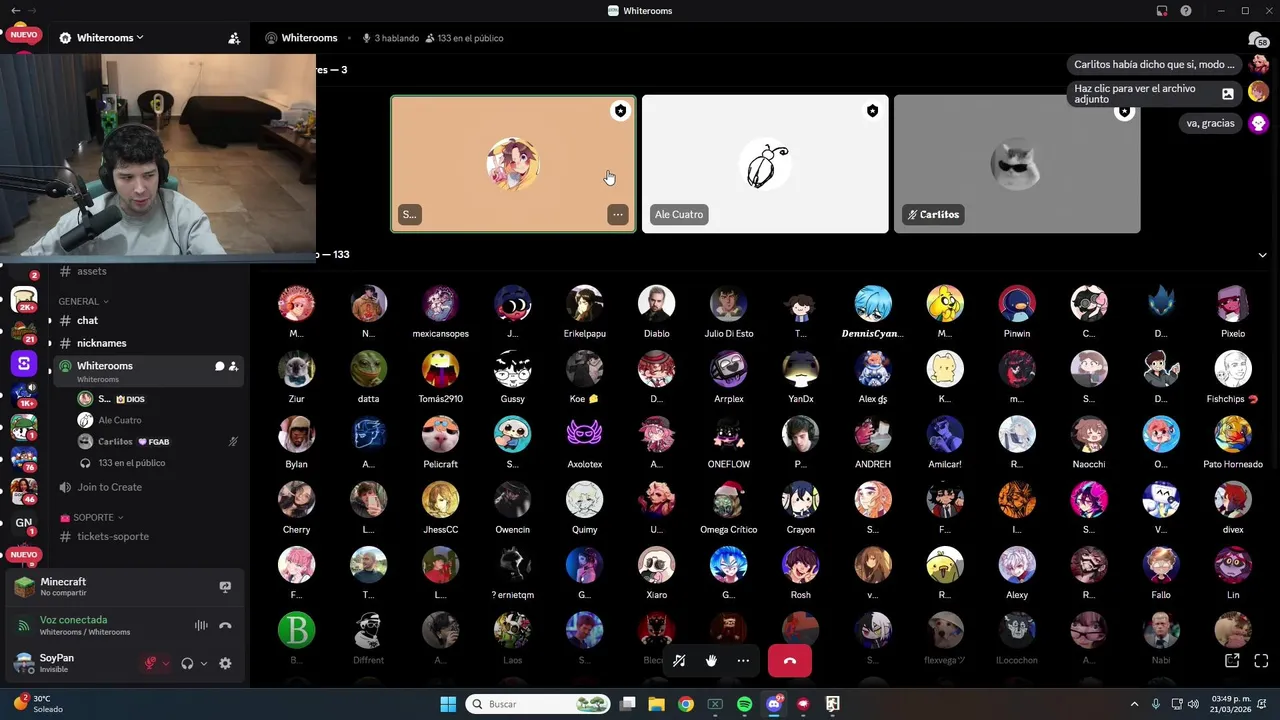Collapse the SOPORTE category
This screenshot has width=1280, height=720.
point(92,518)
